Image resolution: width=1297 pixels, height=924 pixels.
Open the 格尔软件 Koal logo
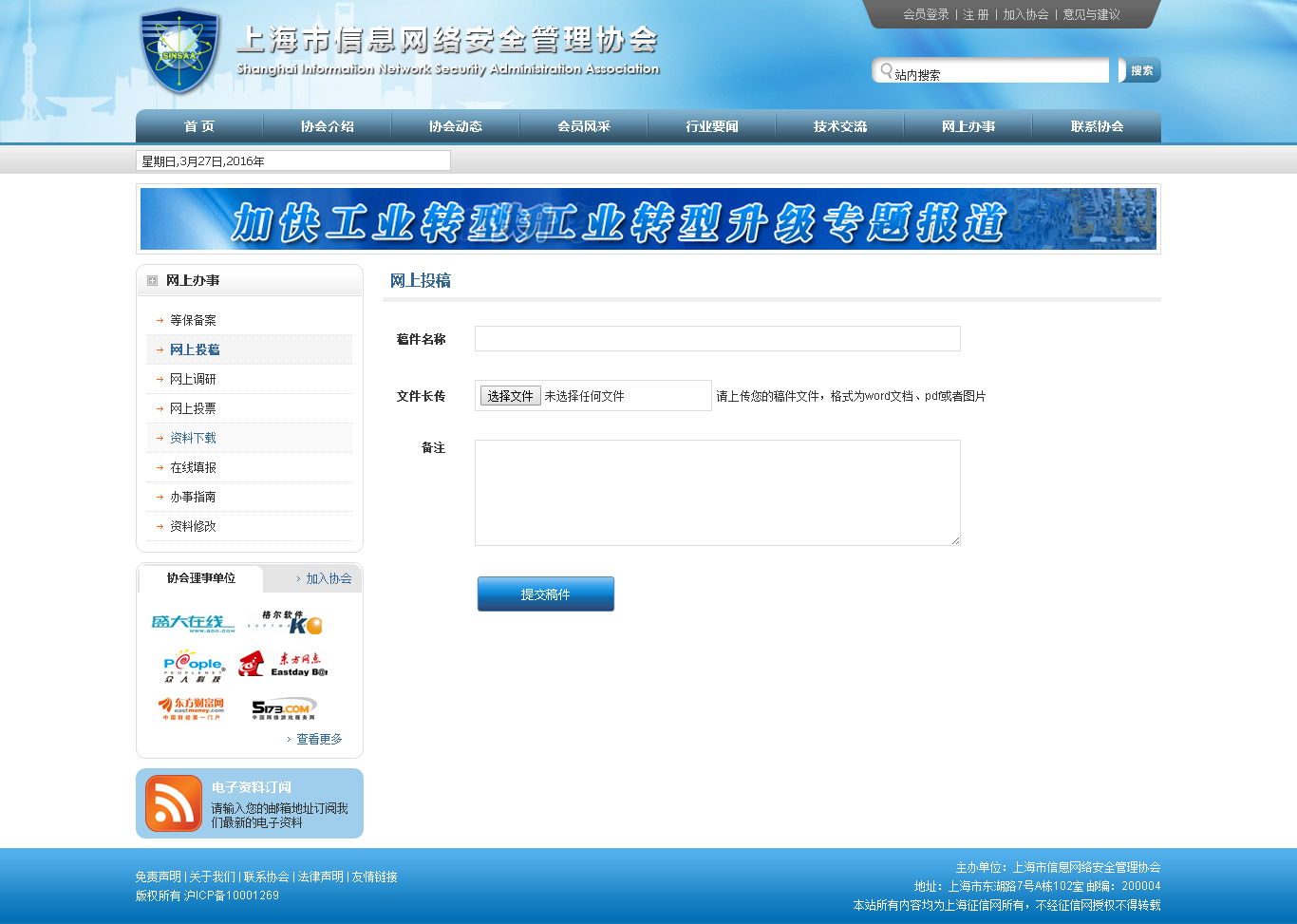285,622
